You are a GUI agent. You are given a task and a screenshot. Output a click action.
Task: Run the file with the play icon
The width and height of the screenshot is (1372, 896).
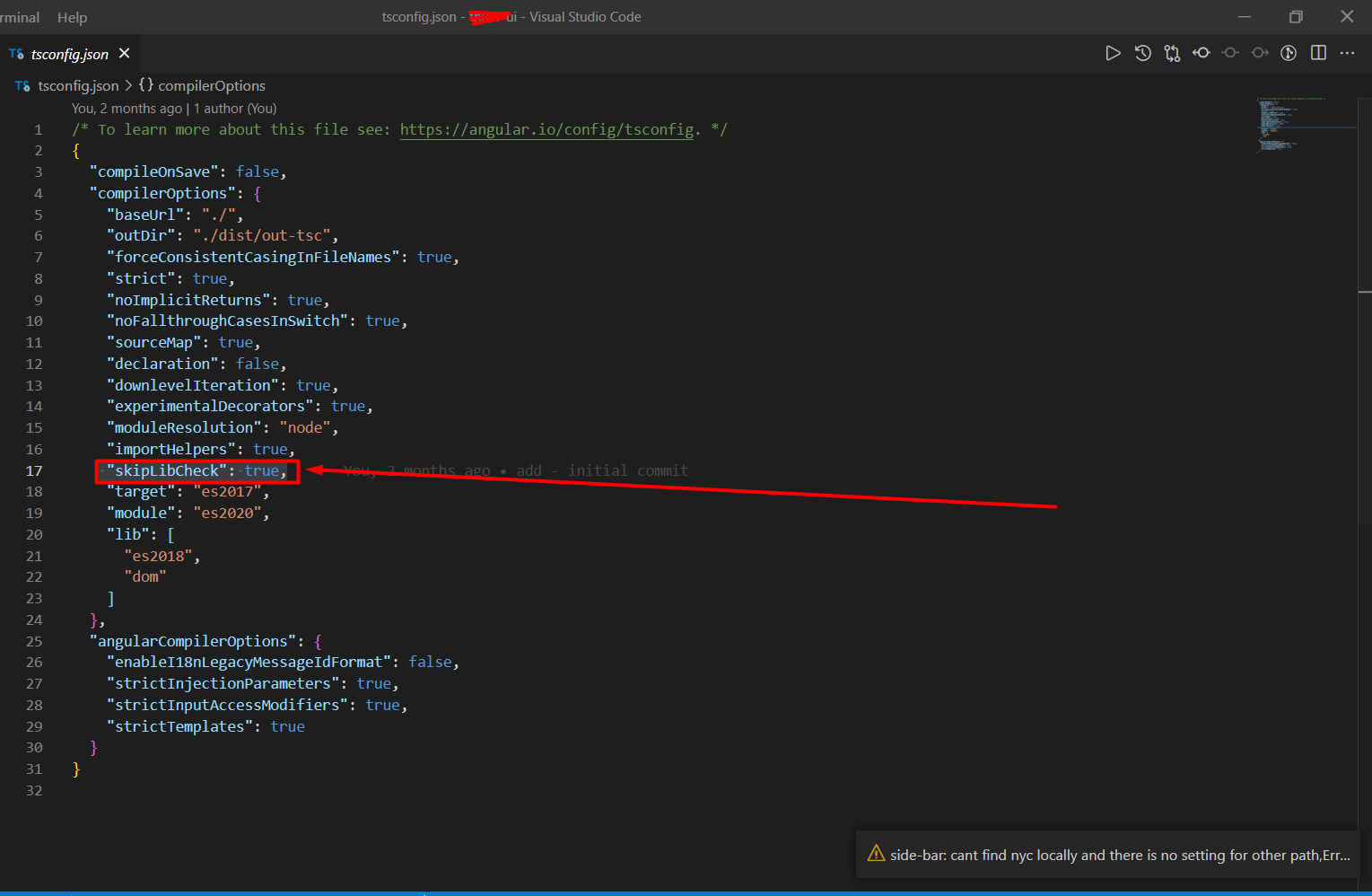pos(1113,53)
